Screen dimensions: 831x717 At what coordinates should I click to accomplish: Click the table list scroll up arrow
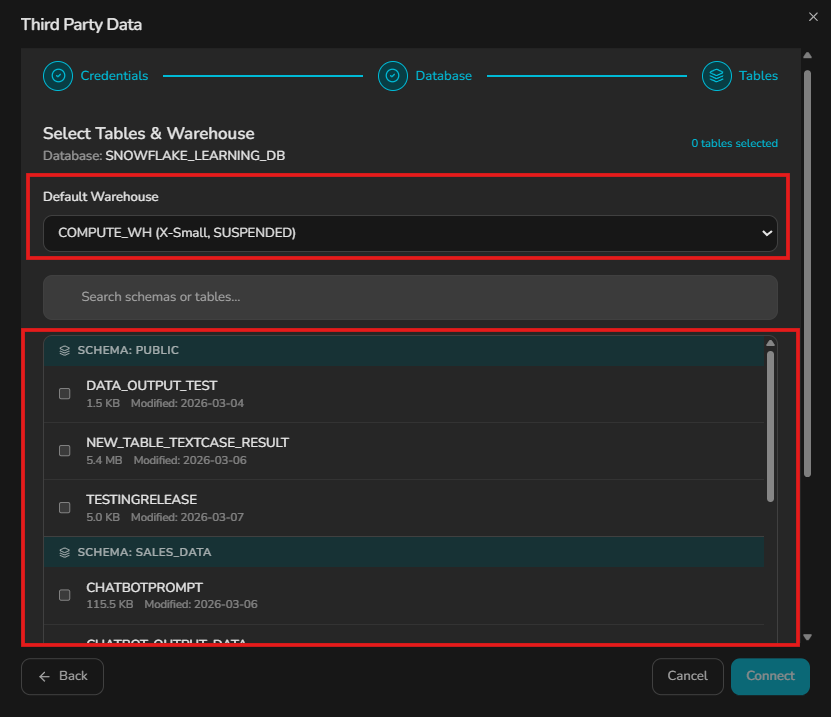(770, 343)
